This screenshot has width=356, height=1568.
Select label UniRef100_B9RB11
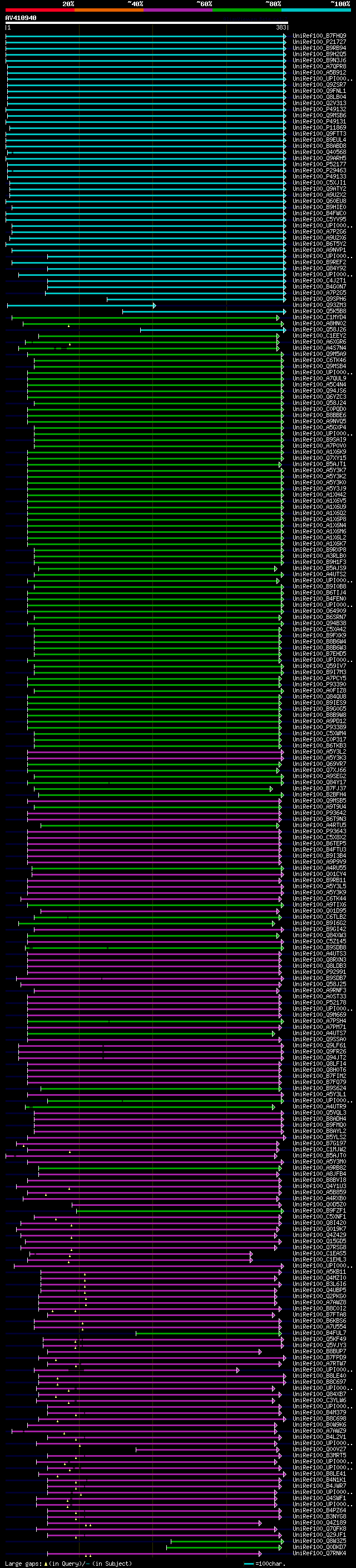(x=319, y=880)
